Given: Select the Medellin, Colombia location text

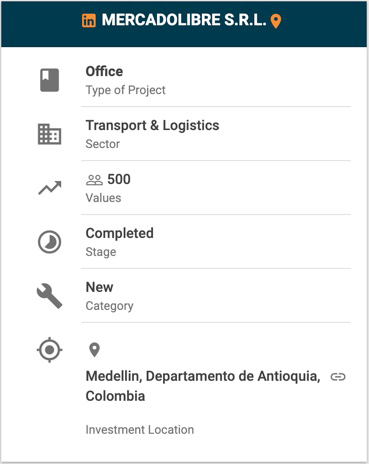Looking at the screenshot, I should point(203,386).
